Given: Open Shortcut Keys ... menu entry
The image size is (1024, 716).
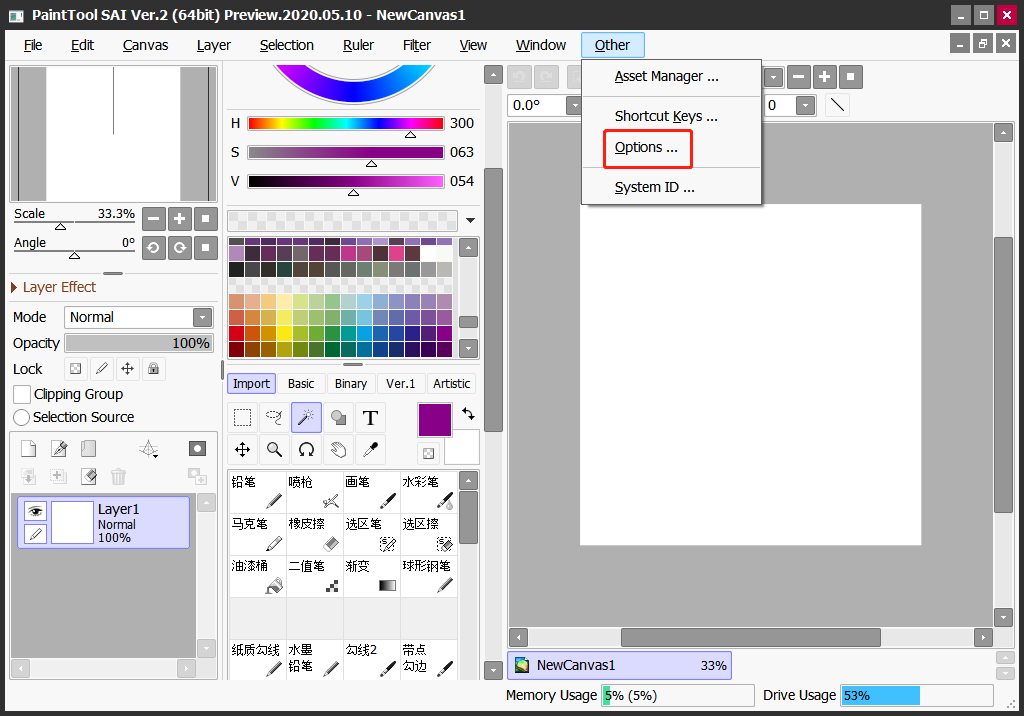Looking at the screenshot, I should pos(665,116).
